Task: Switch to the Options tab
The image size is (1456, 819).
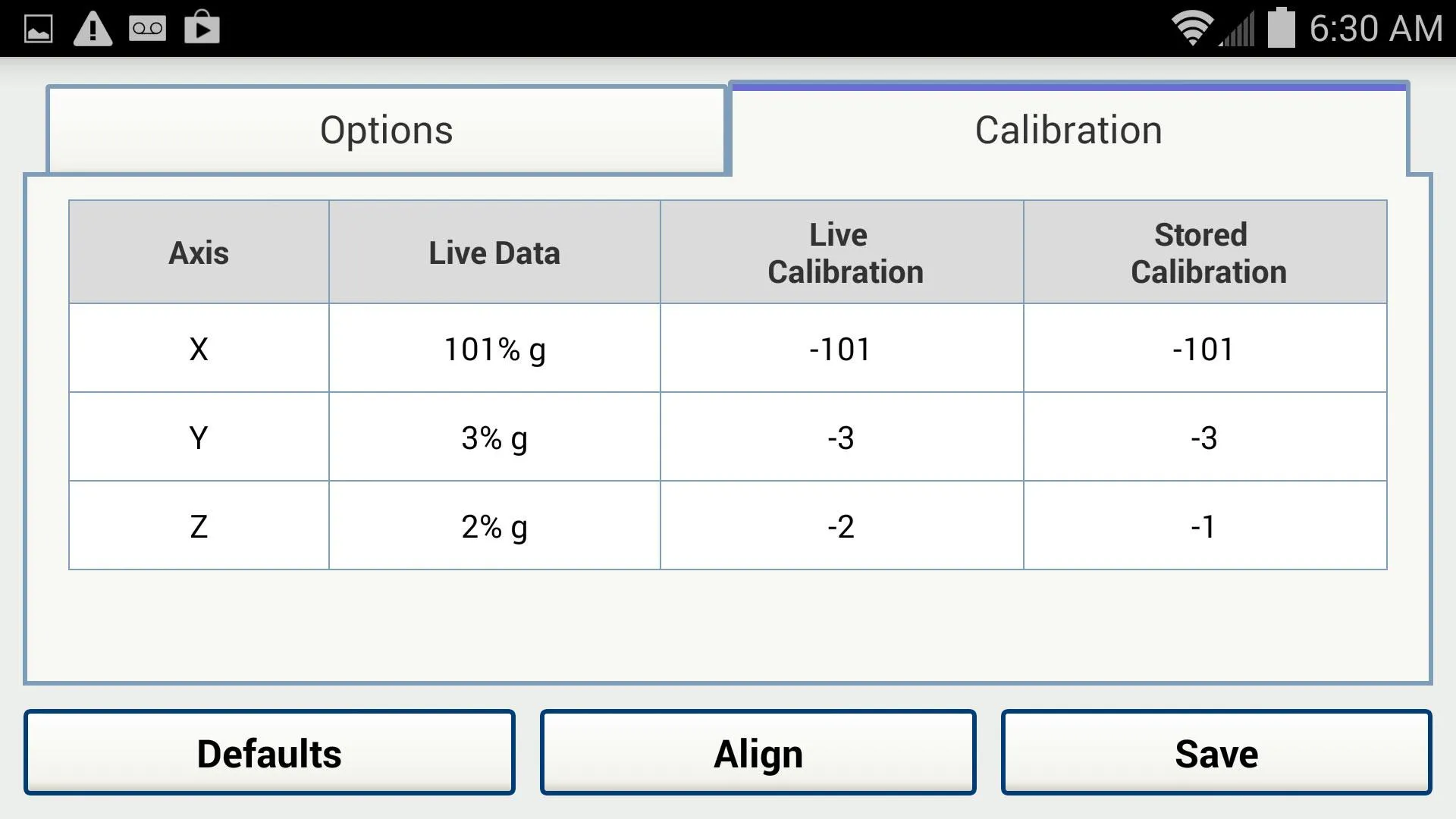Action: point(387,130)
